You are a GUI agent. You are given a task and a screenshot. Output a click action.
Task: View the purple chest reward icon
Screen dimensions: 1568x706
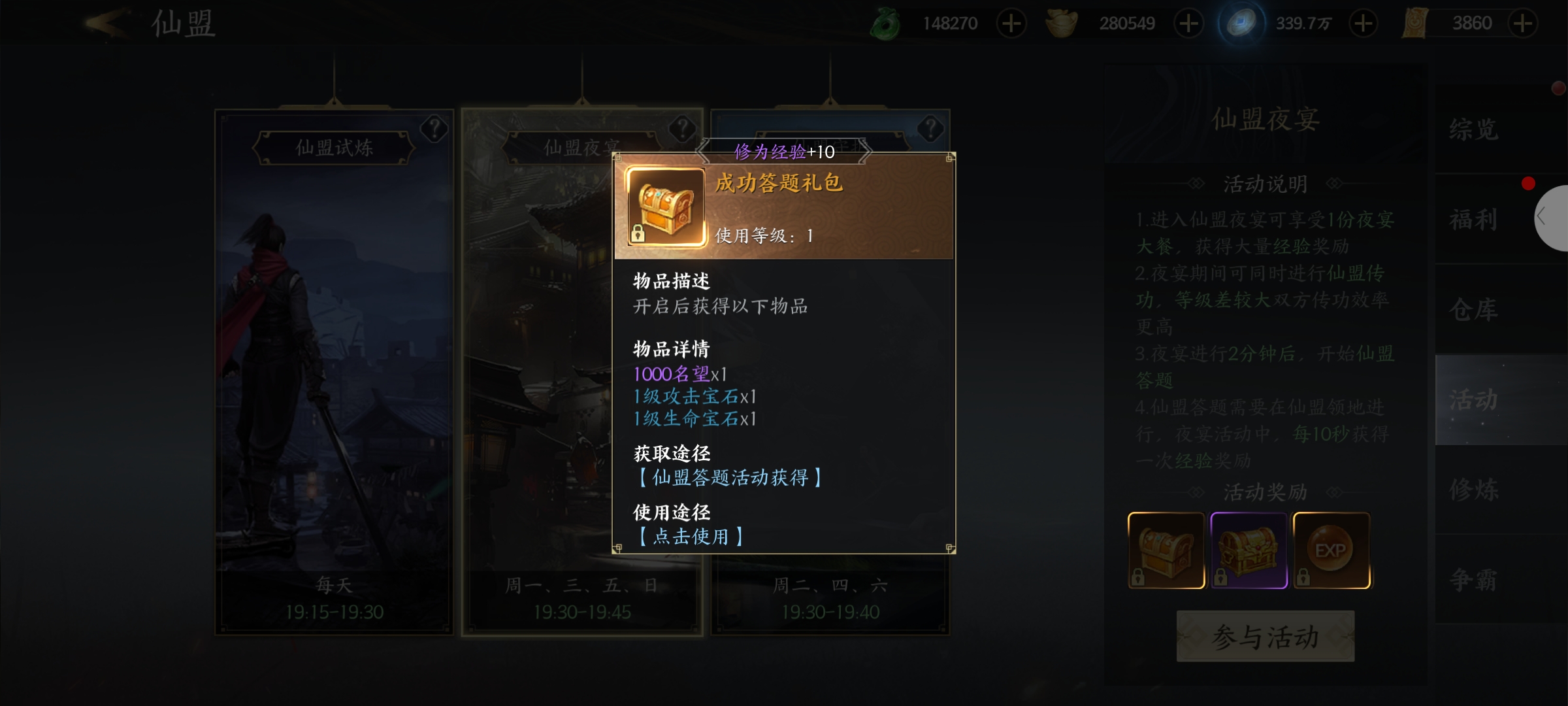(1249, 550)
